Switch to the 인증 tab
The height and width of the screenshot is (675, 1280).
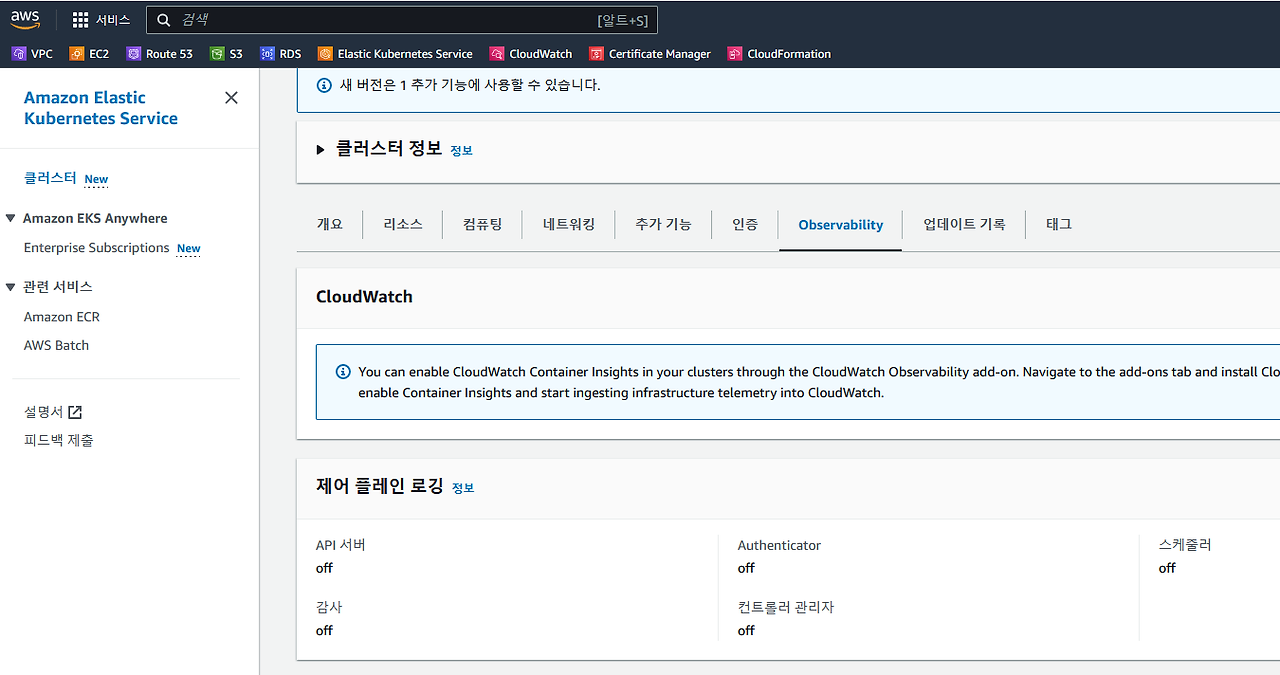(745, 224)
